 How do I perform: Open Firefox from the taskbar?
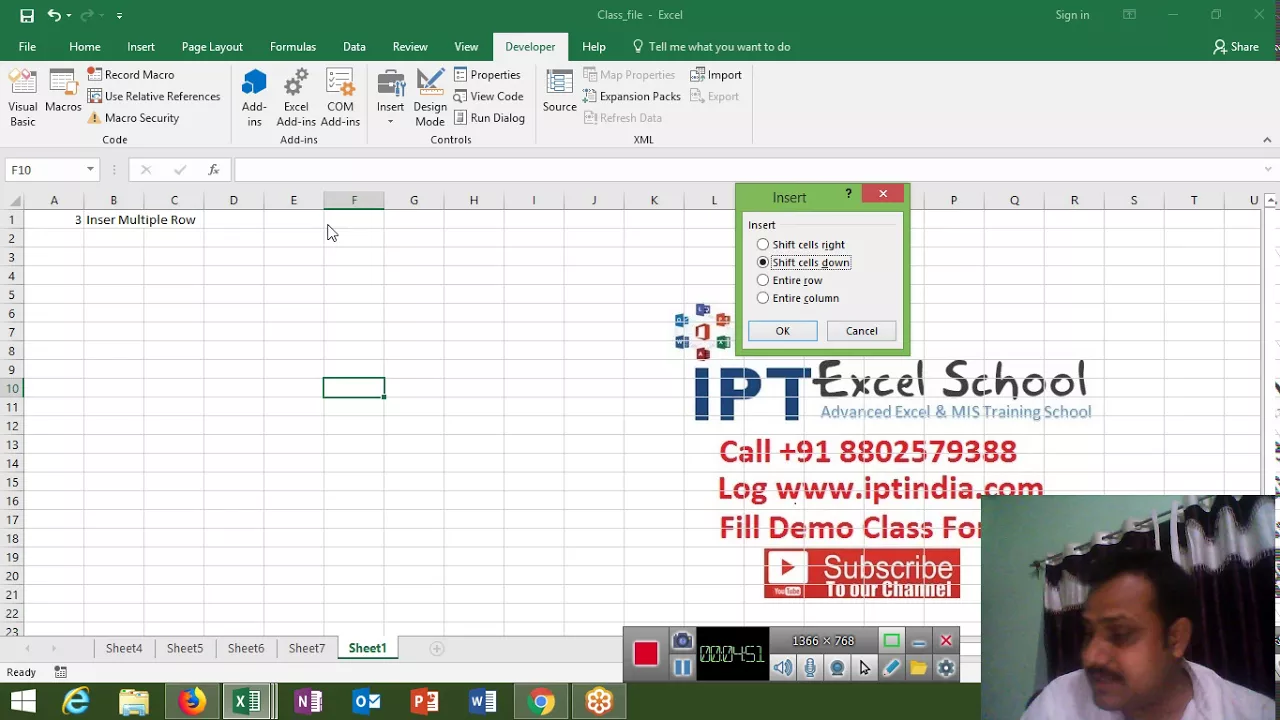192,702
